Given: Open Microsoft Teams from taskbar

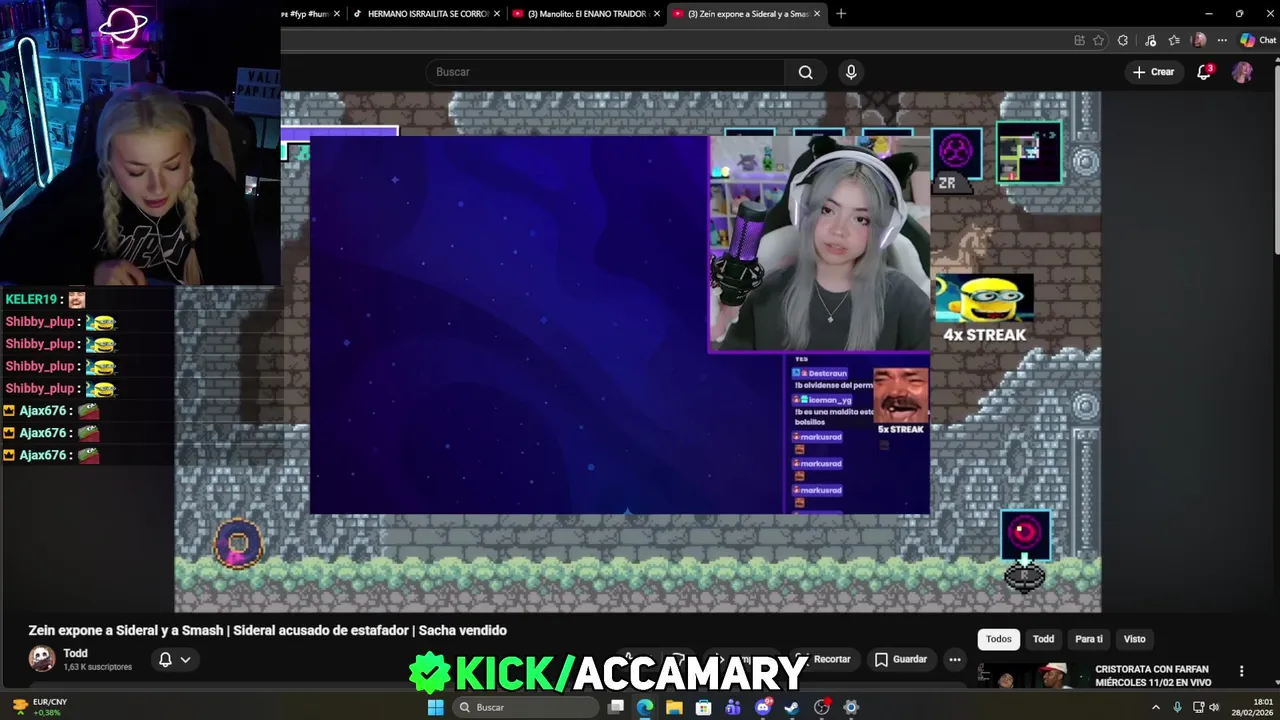Looking at the screenshot, I should tap(733, 707).
